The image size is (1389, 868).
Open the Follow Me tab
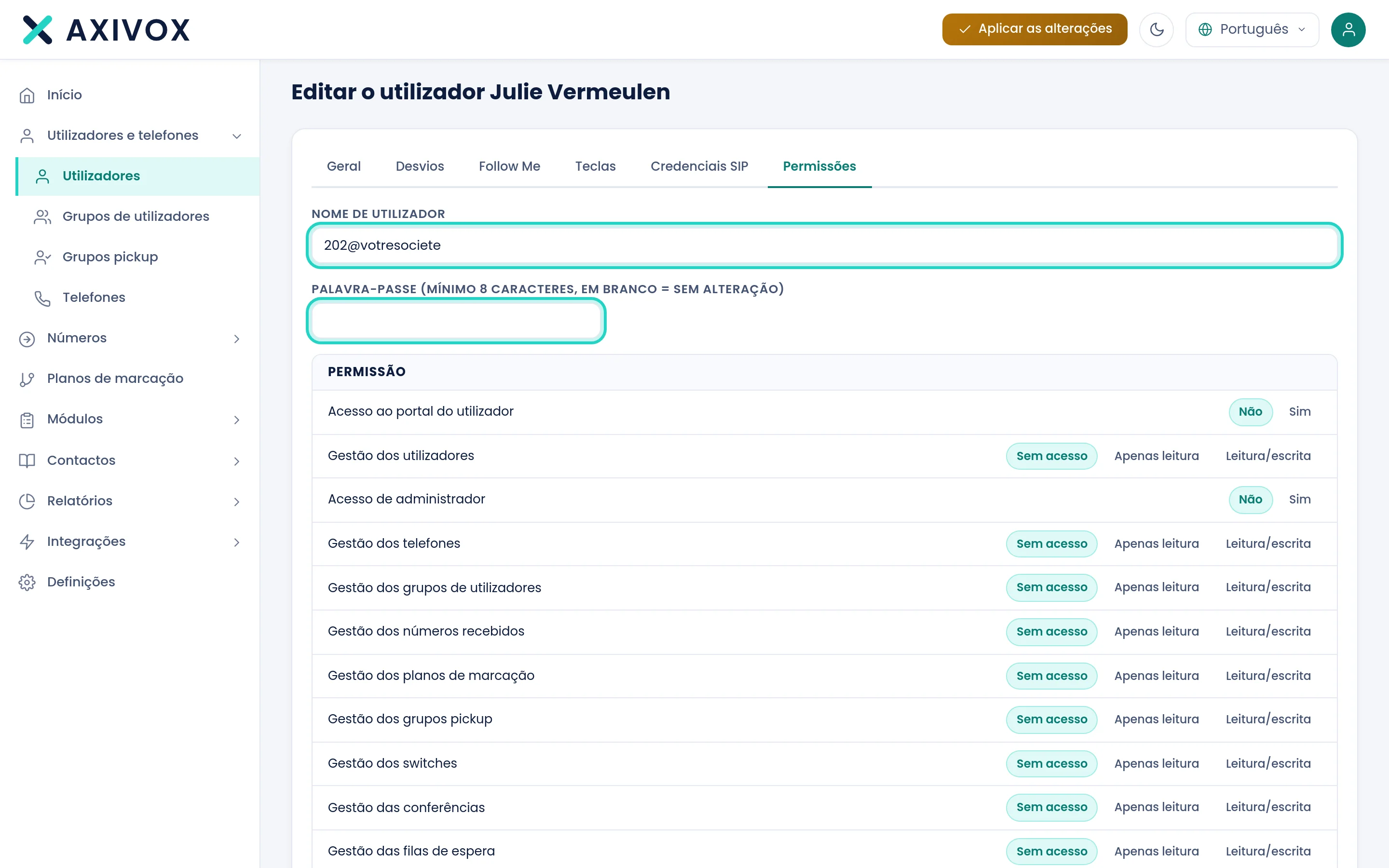click(x=509, y=166)
